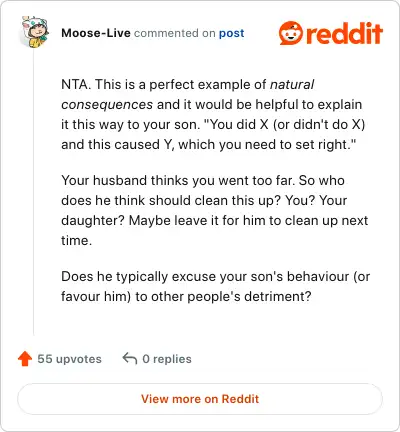Click the paragraph starting with 'NTA. This is'
400x432 pixels.
[x=213, y=114]
